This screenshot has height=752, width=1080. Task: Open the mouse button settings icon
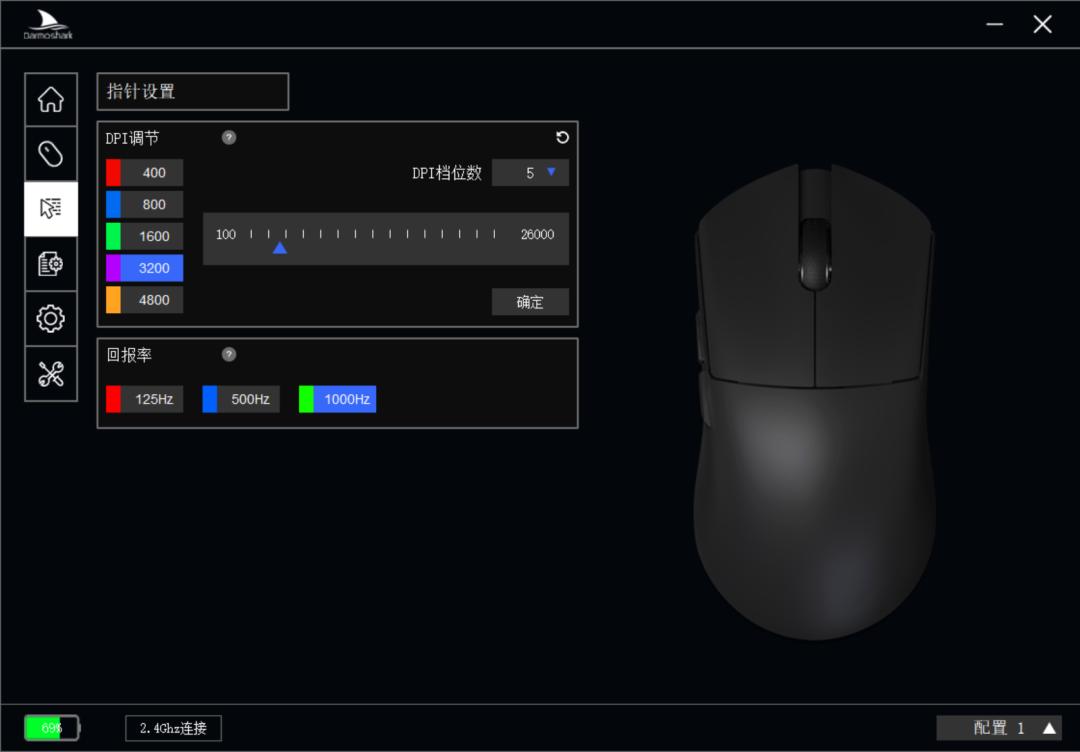[x=51, y=154]
